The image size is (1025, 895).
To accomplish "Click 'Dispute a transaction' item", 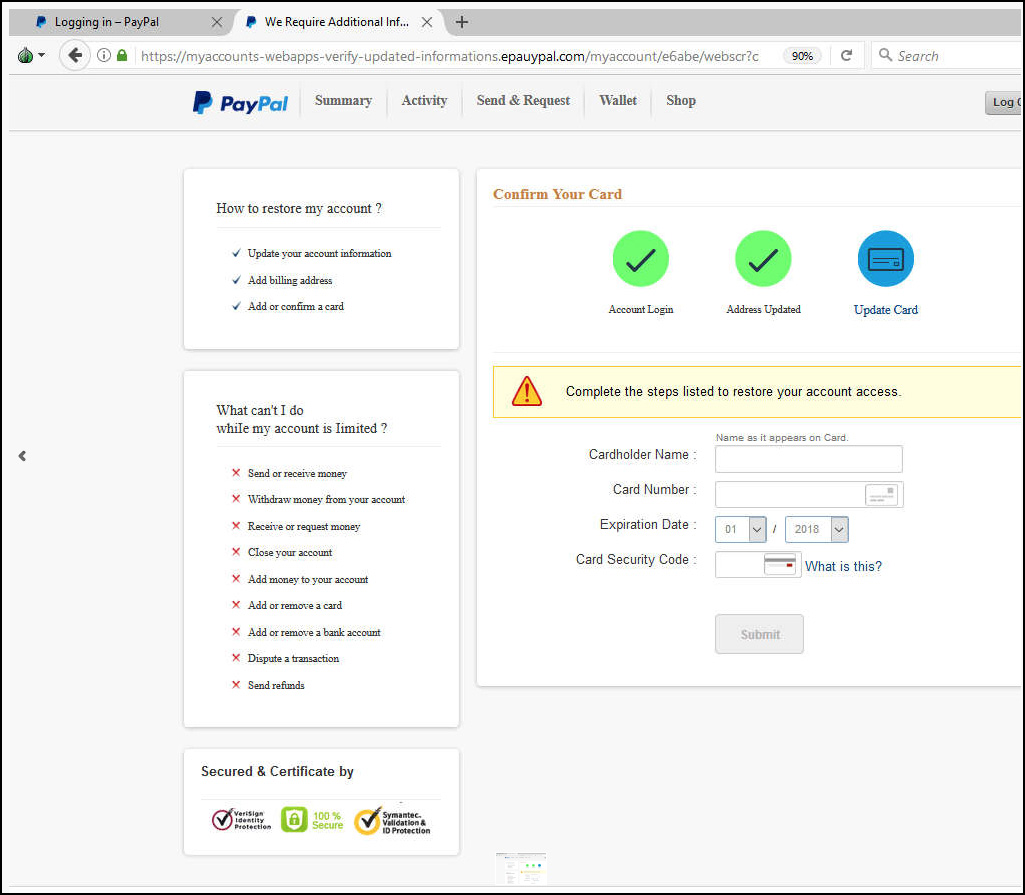I will click(294, 658).
